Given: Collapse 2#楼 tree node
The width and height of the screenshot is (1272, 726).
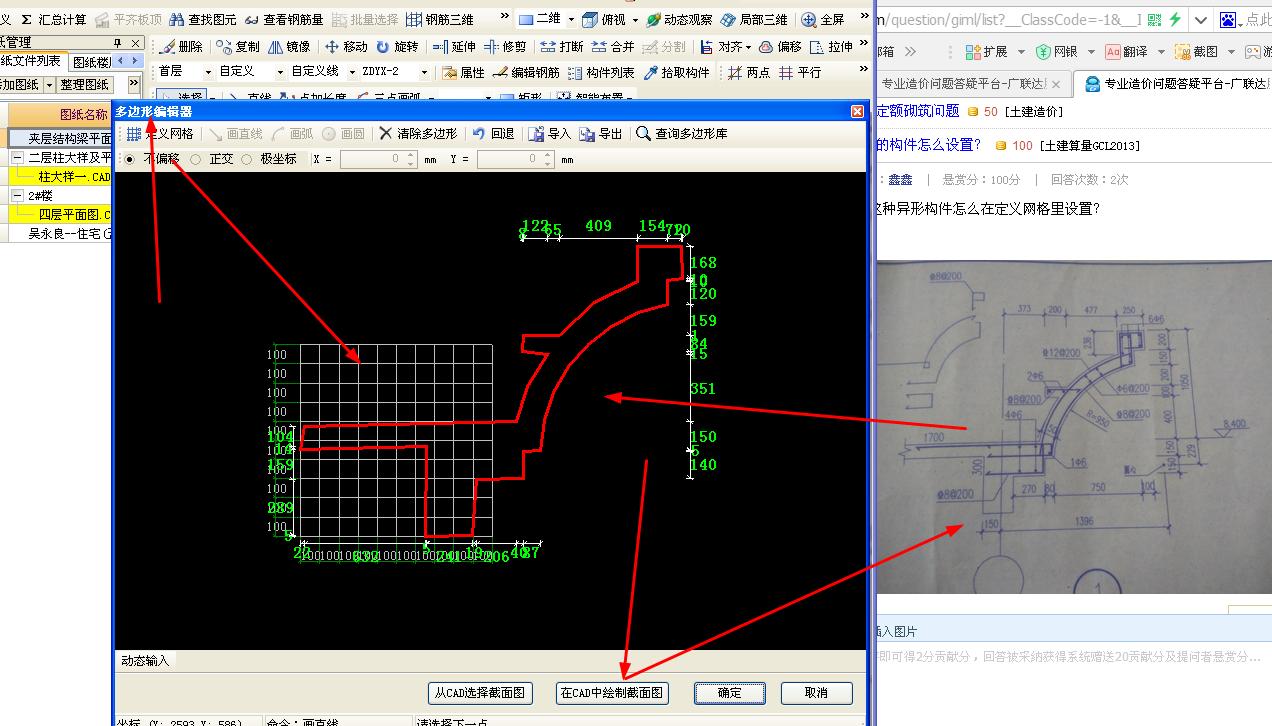Looking at the screenshot, I should pyautogui.click(x=18, y=195).
